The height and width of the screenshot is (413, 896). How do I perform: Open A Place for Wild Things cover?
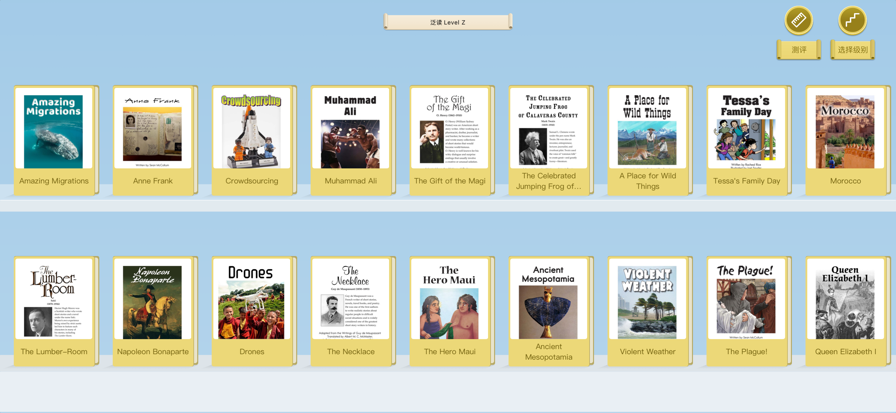[x=647, y=128]
